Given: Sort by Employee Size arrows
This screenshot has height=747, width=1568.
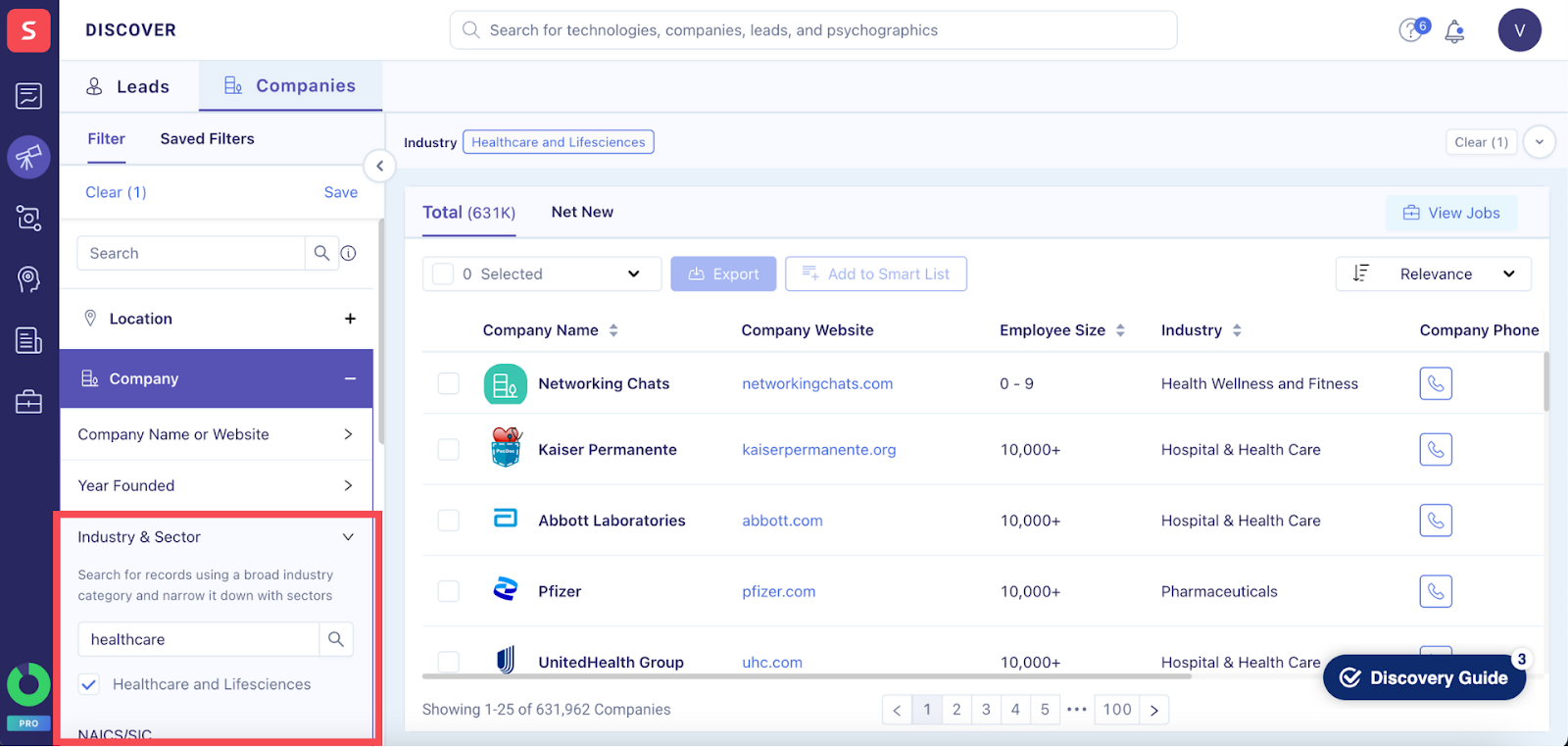Looking at the screenshot, I should pyautogui.click(x=1120, y=330).
